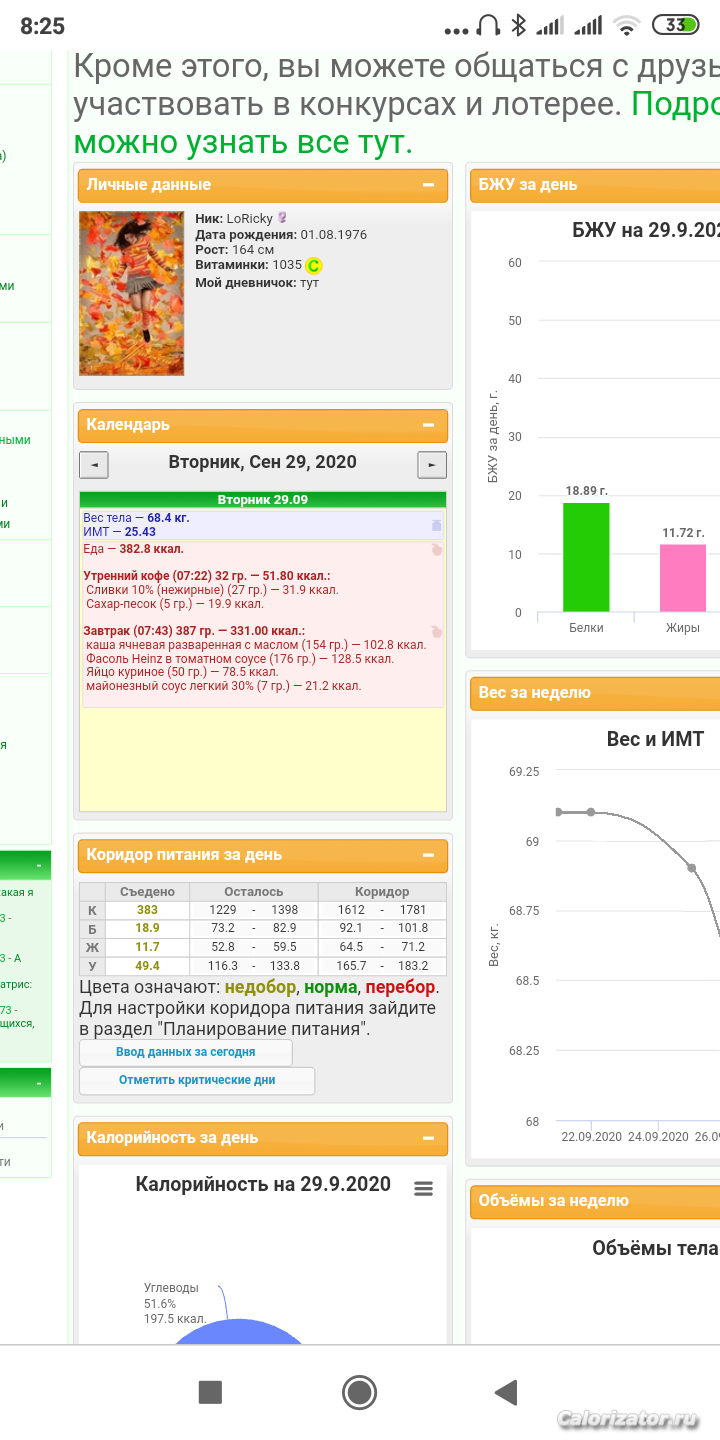Viewport: 720px width, 1440px height.
Task: Collapse the Календарь panel
Action: (x=428, y=425)
